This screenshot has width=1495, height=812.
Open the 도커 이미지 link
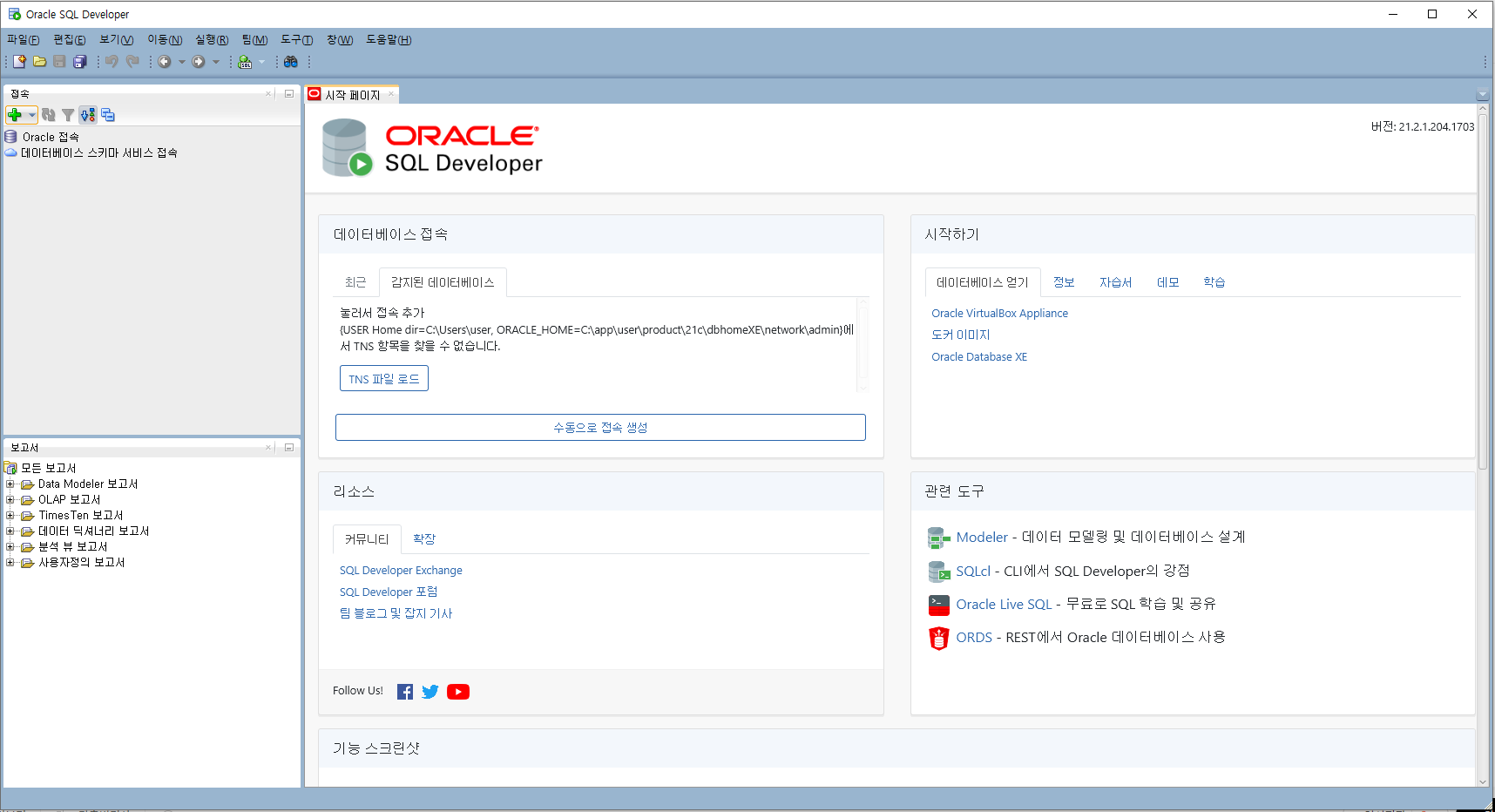961,335
